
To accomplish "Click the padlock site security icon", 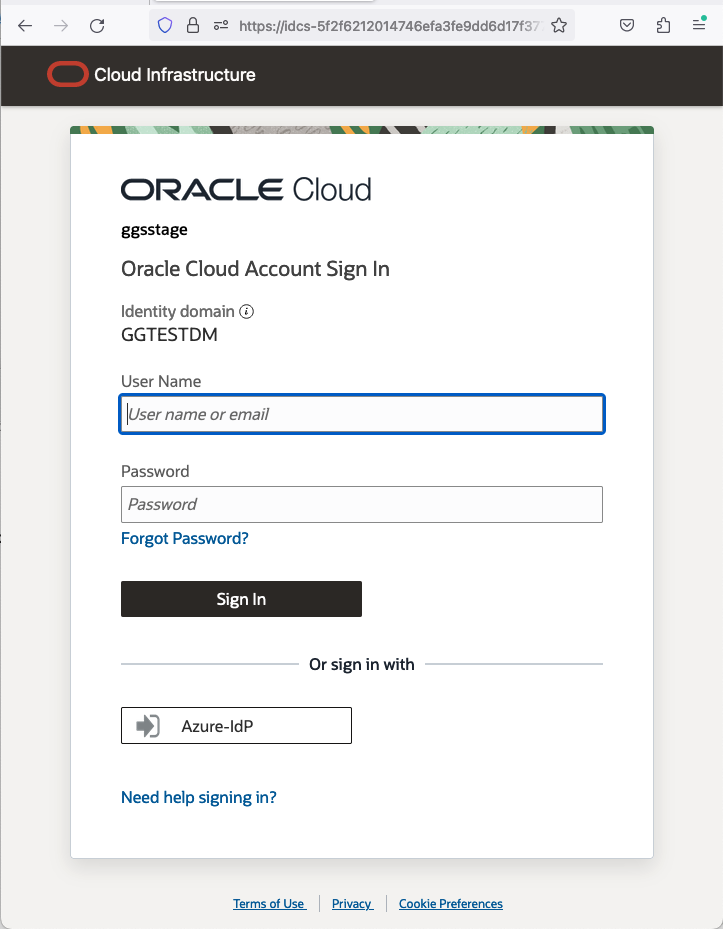I will pyautogui.click(x=193, y=25).
